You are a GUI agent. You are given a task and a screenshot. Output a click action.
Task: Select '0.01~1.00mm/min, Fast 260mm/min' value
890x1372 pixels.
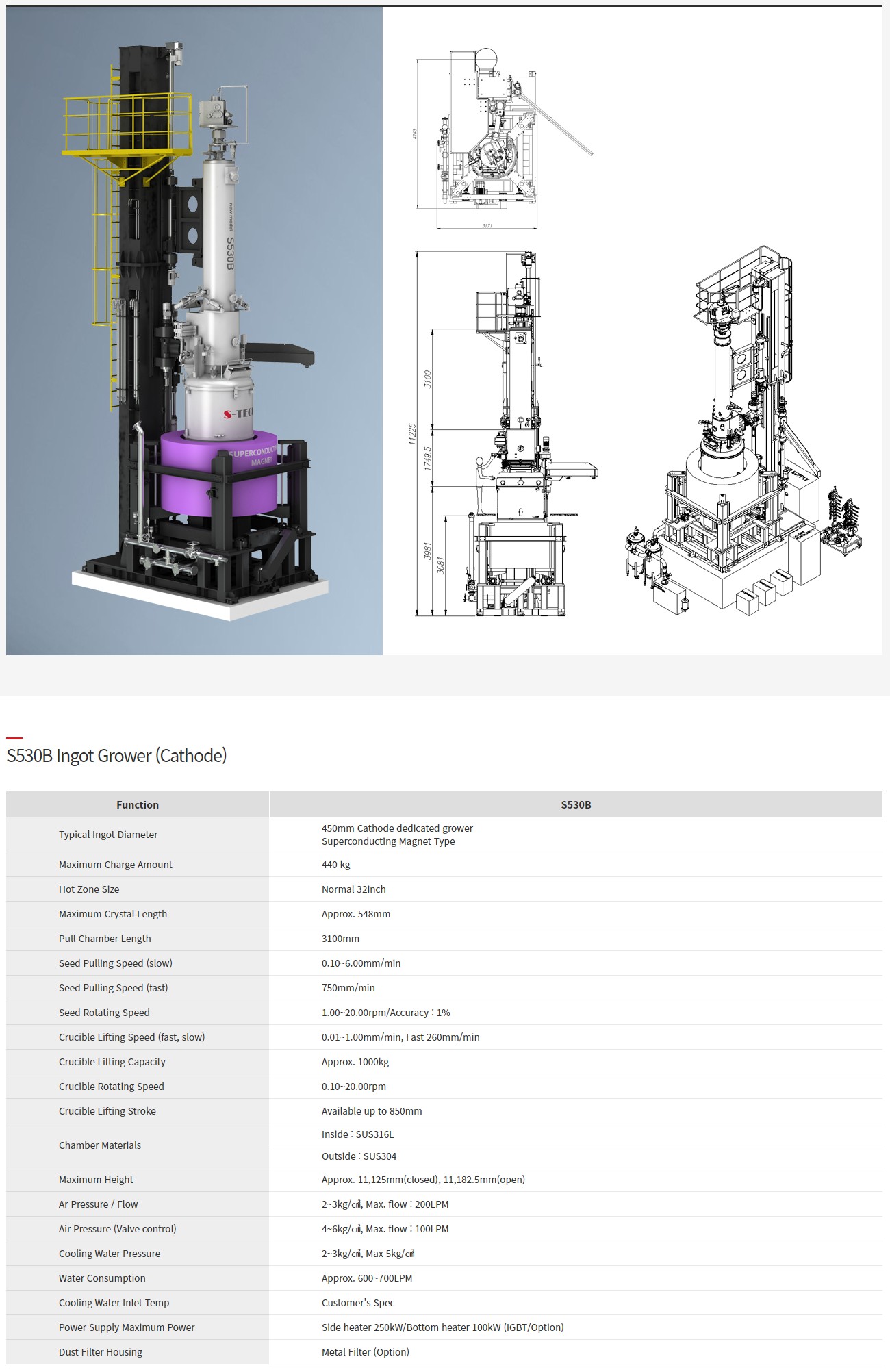400,1037
